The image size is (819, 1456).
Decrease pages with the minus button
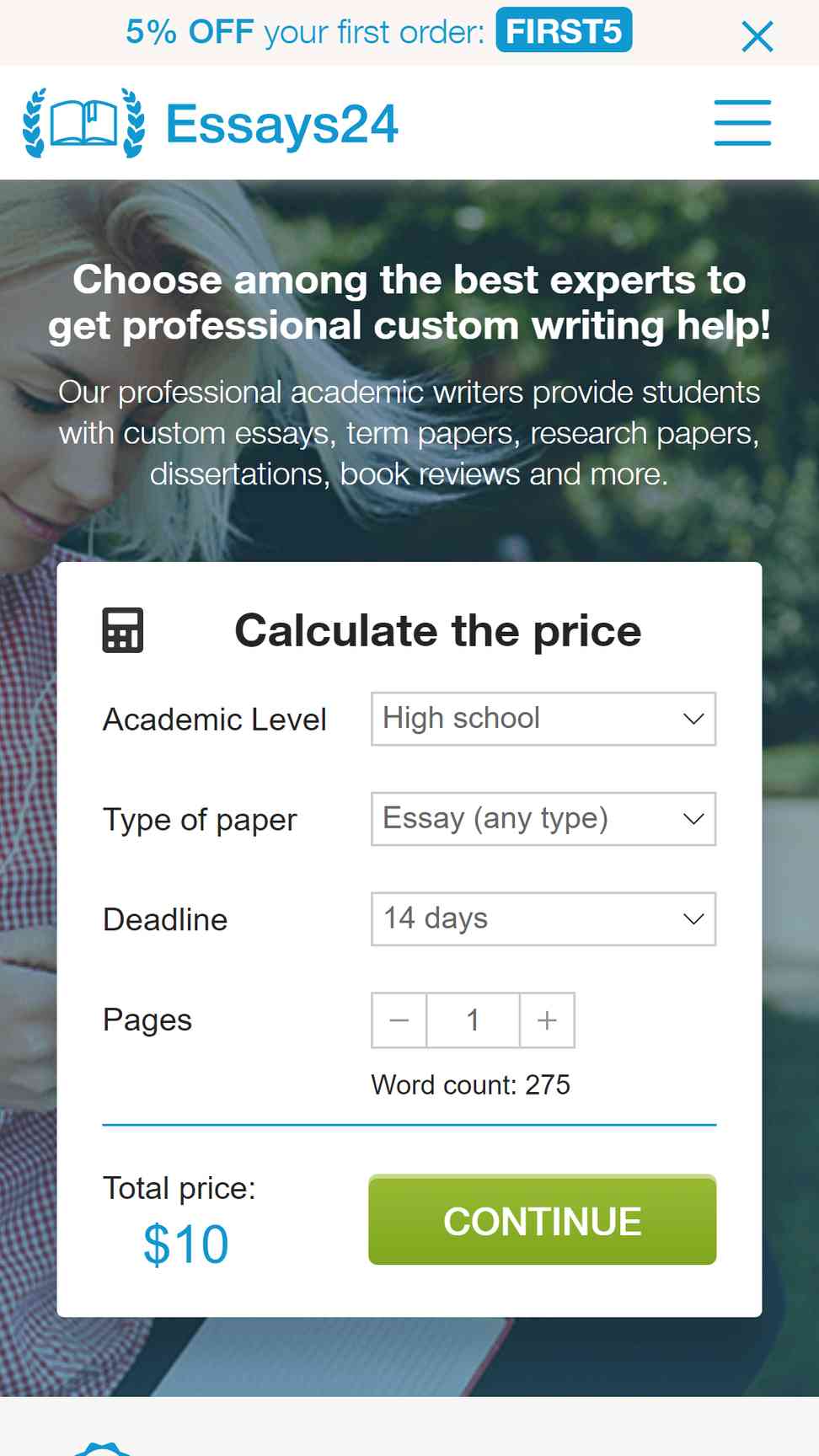(x=399, y=1020)
